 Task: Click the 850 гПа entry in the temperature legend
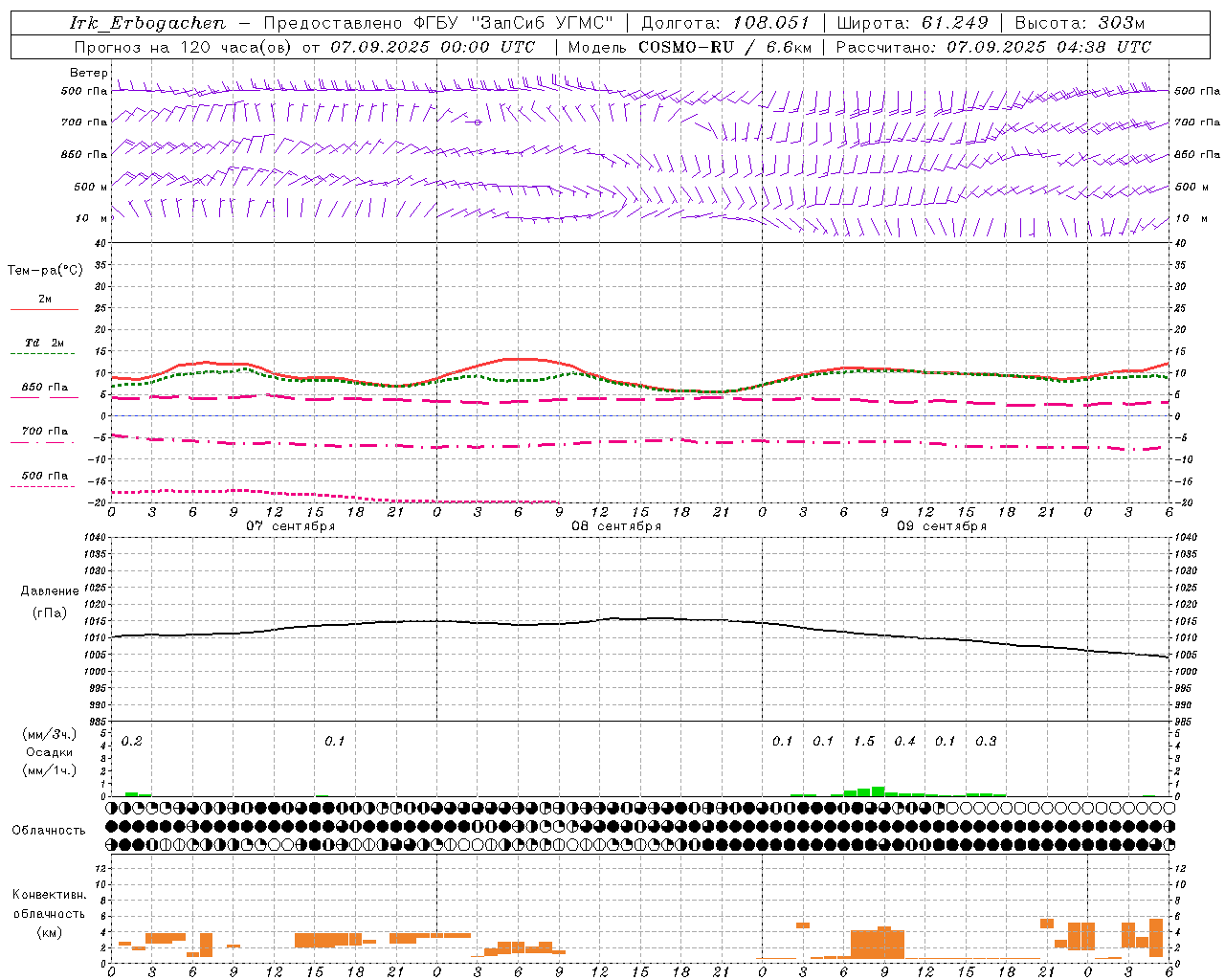pyautogui.click(x=44, y=388)
